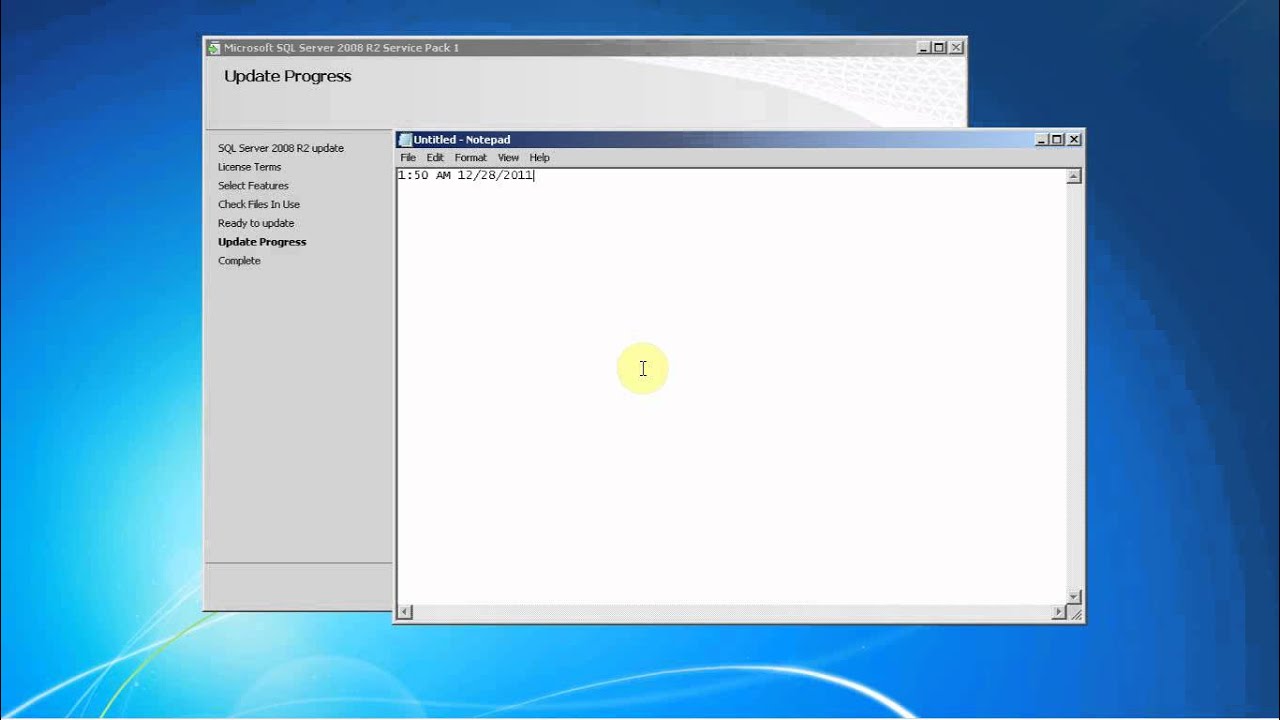
Task: Open the Notepad Edit menu
Action: pos(435,158)
